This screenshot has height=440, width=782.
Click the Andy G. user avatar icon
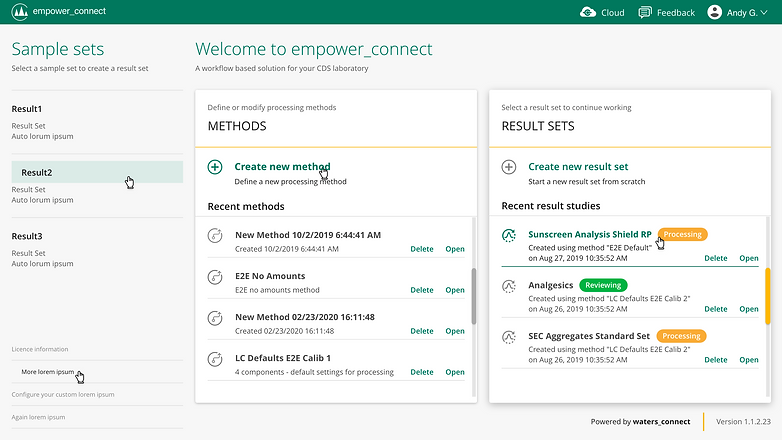pyautogui.click(x=714, y=12)
